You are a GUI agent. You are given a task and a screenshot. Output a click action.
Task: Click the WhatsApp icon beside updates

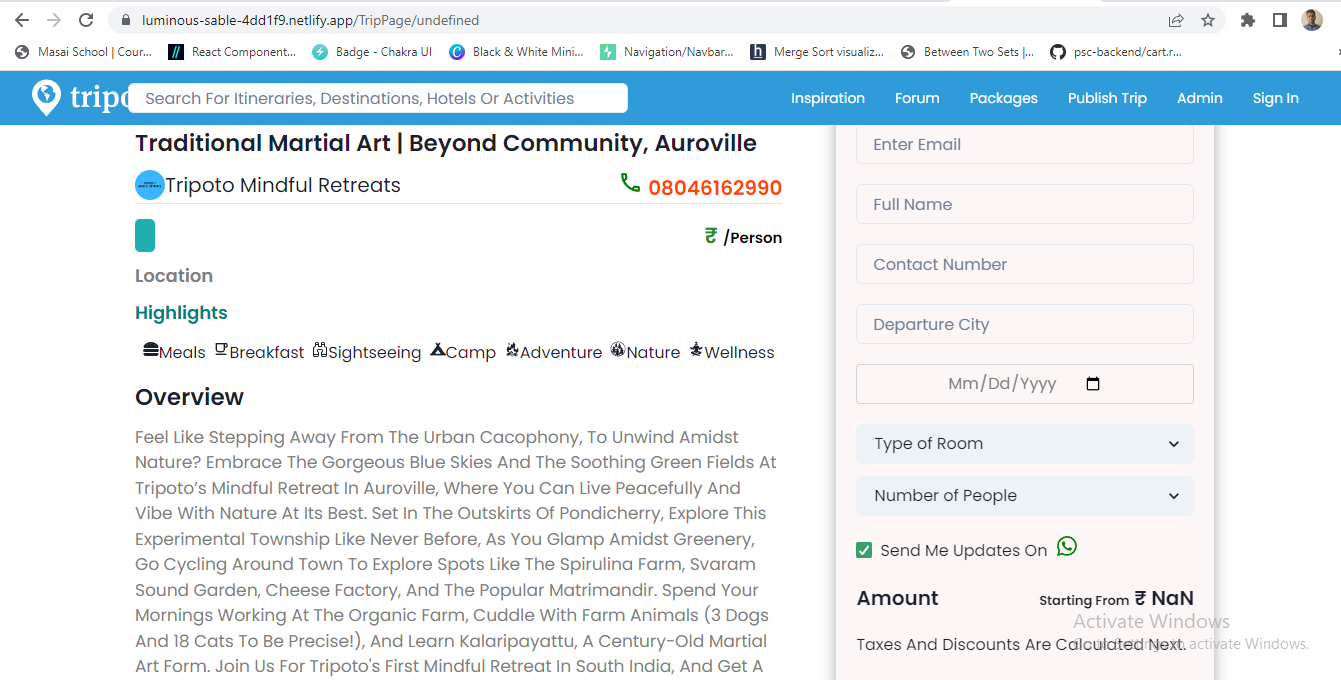point(1067,546)
